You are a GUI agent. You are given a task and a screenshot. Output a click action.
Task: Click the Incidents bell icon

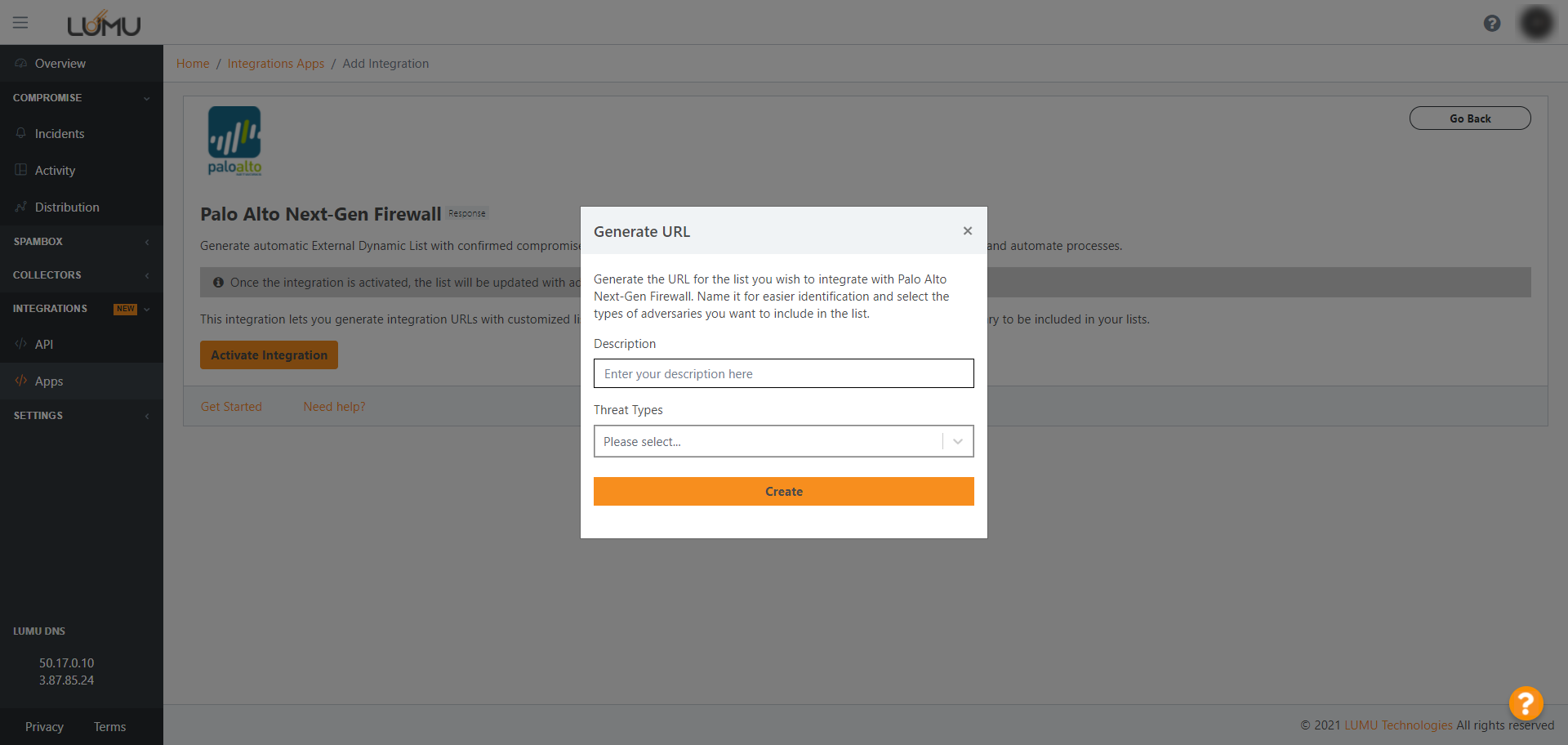coord(21,133)
